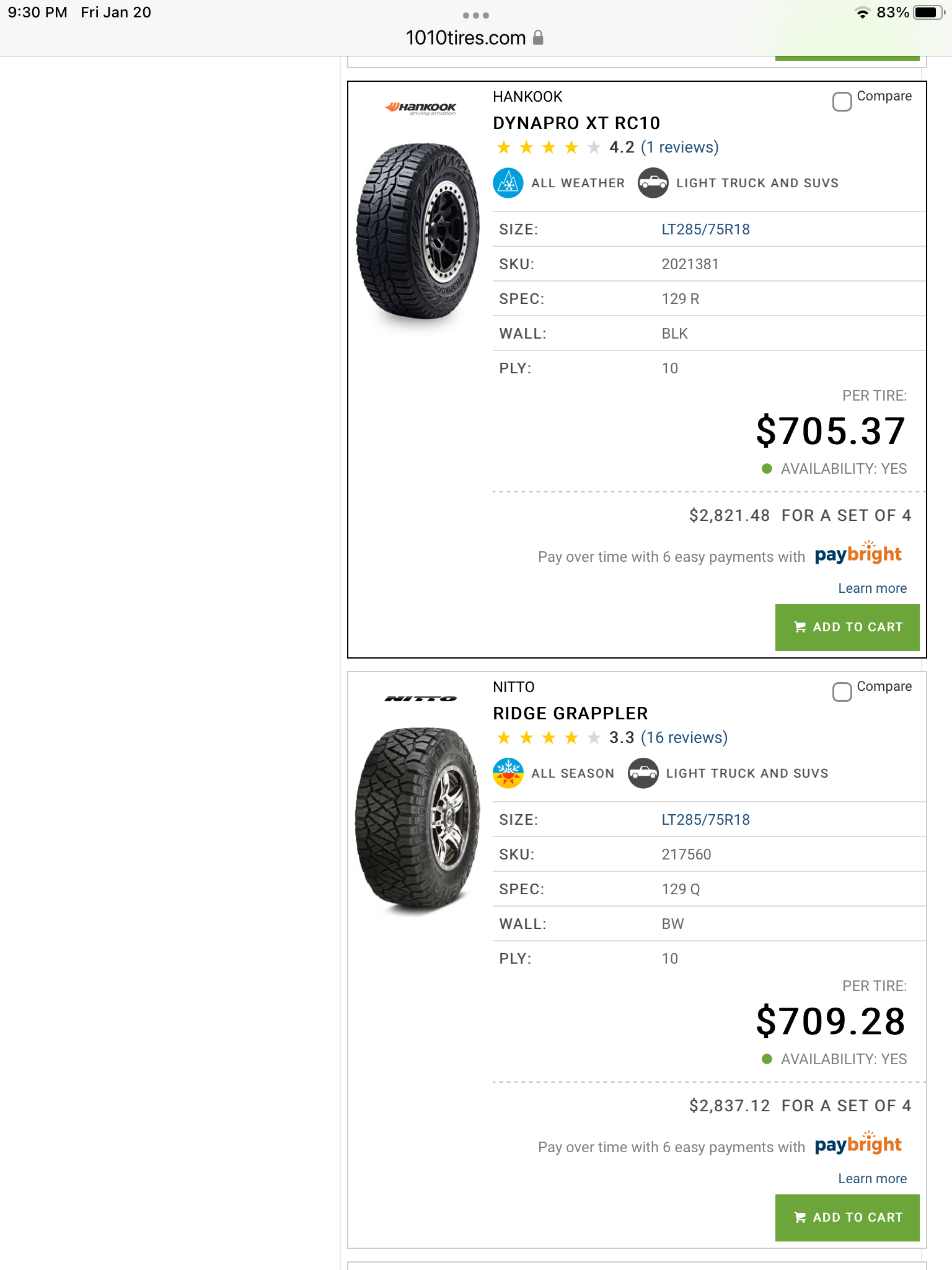Add Hankook Dynapro XT RC10 to cart
Image resolution: width=952 pixels, height=1270 pixels.
[847, 627]
